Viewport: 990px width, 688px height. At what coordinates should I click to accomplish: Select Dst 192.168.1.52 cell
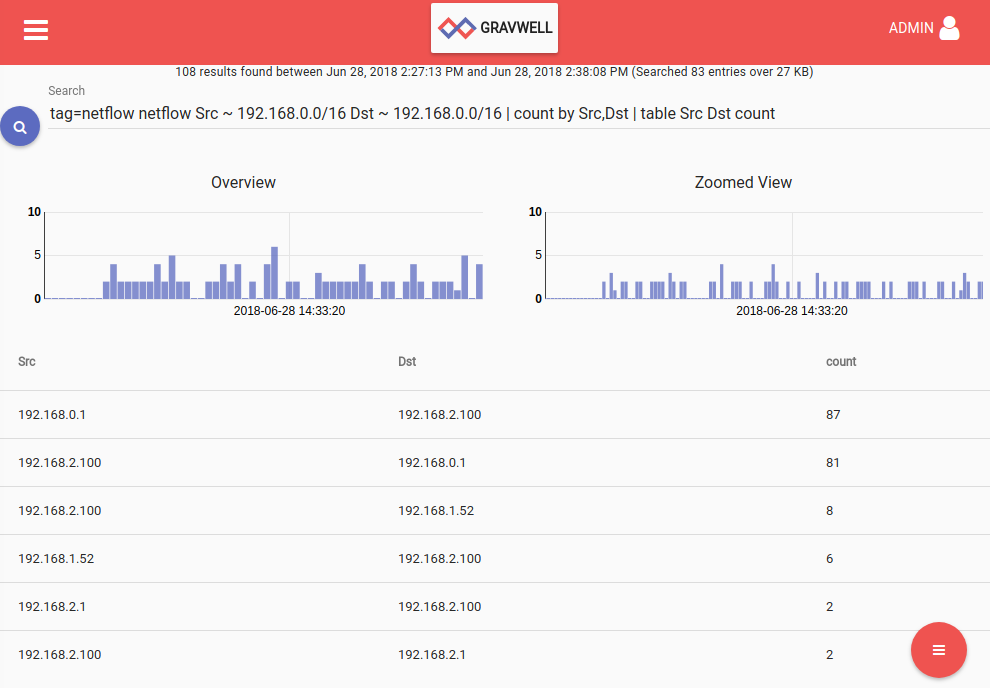[436, 511]
